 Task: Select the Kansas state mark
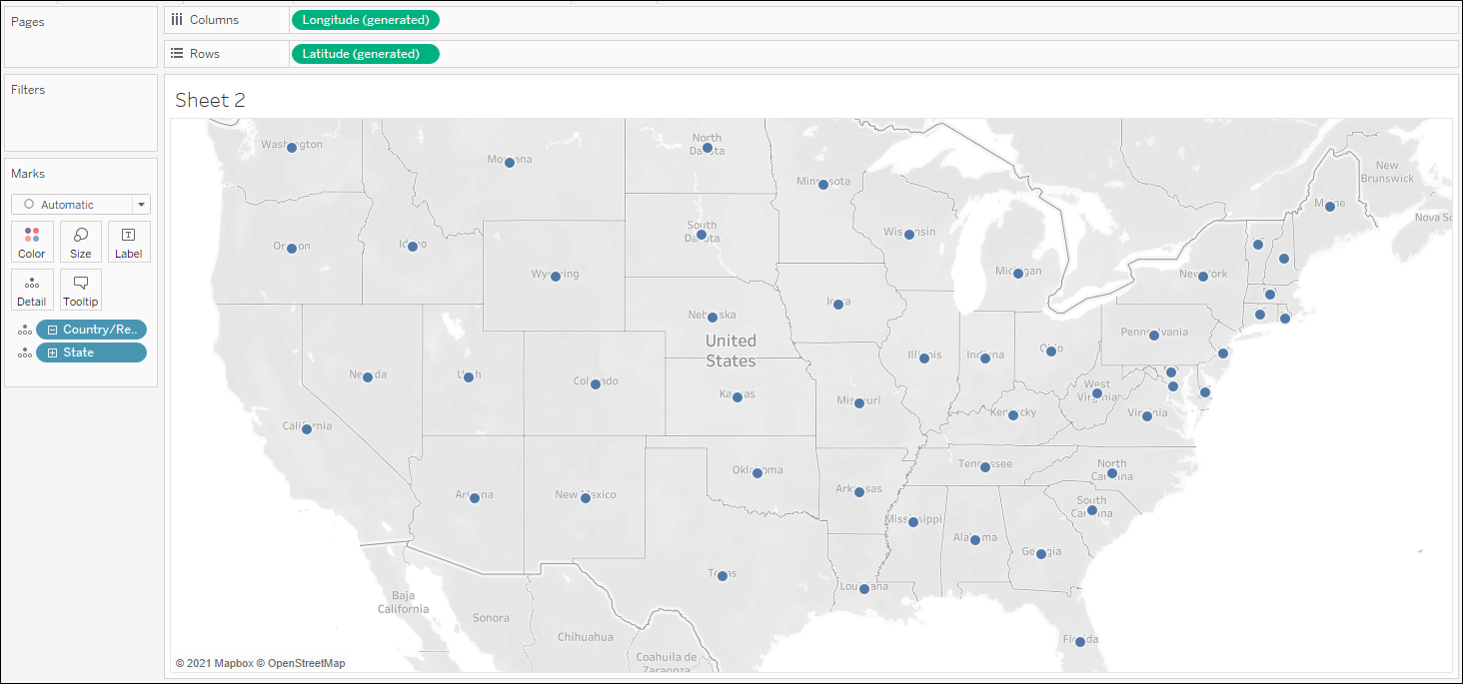click(737, 397)
